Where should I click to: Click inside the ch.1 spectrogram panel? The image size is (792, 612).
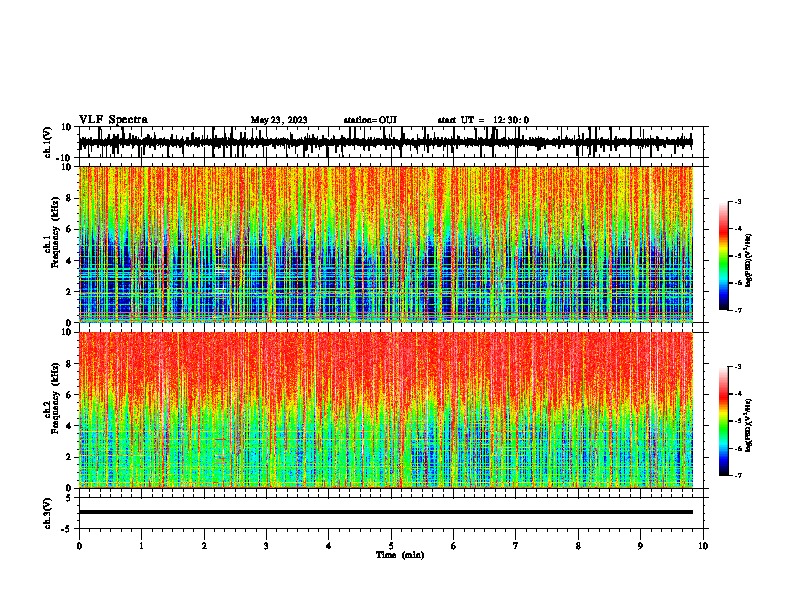click(x=386, y=244)
